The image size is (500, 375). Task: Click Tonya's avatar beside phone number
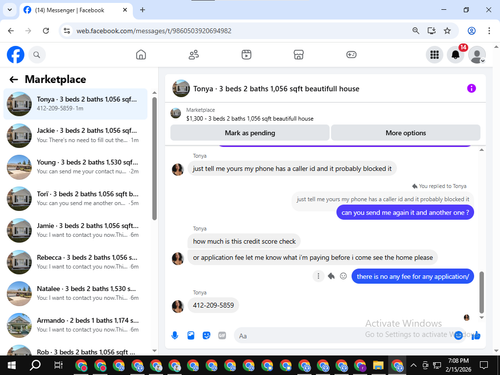178,306
